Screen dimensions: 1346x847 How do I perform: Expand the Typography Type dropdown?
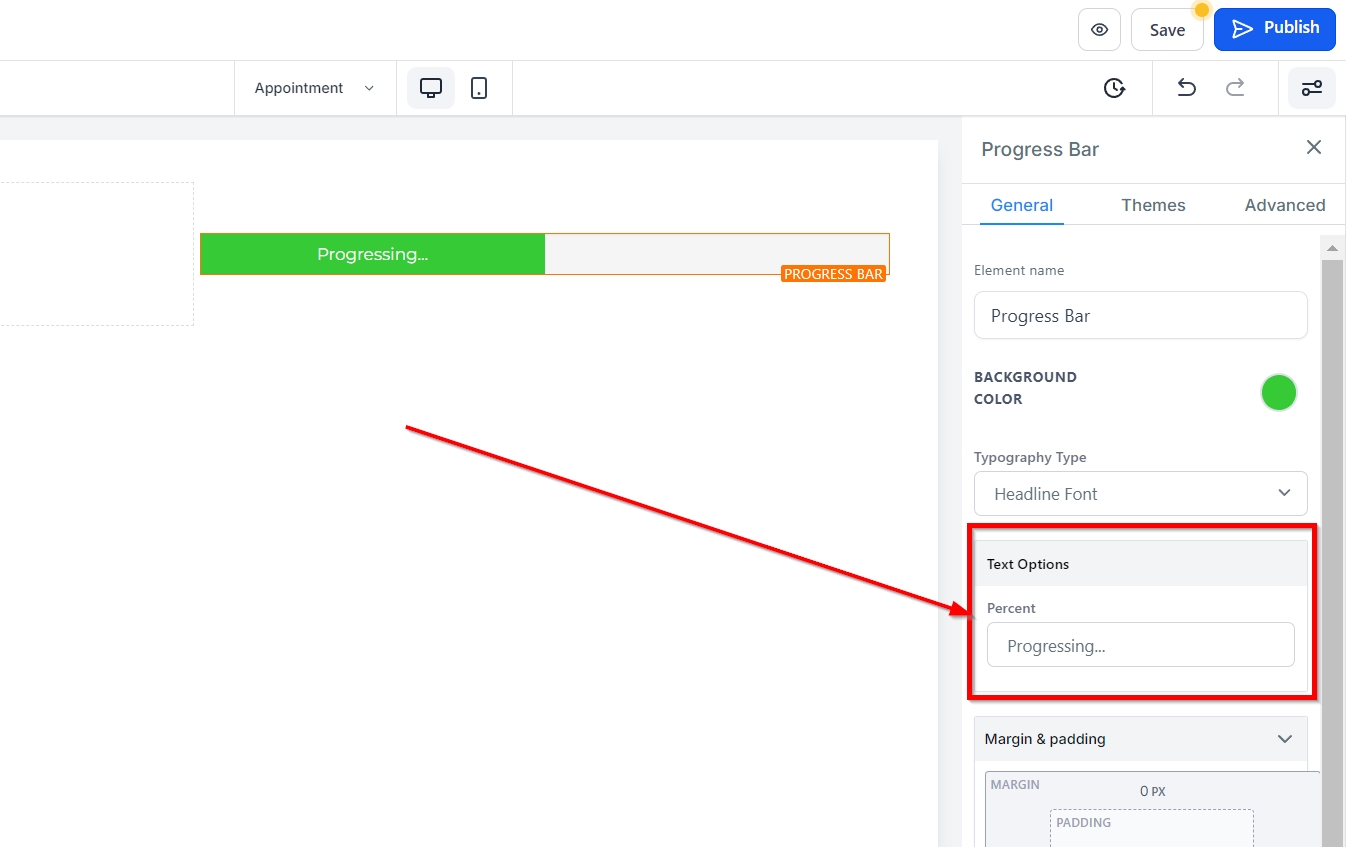click(1140, 494)
